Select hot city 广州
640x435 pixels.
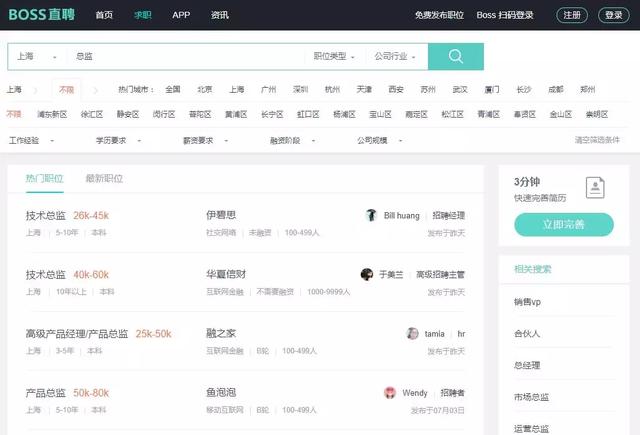(269, 89)
